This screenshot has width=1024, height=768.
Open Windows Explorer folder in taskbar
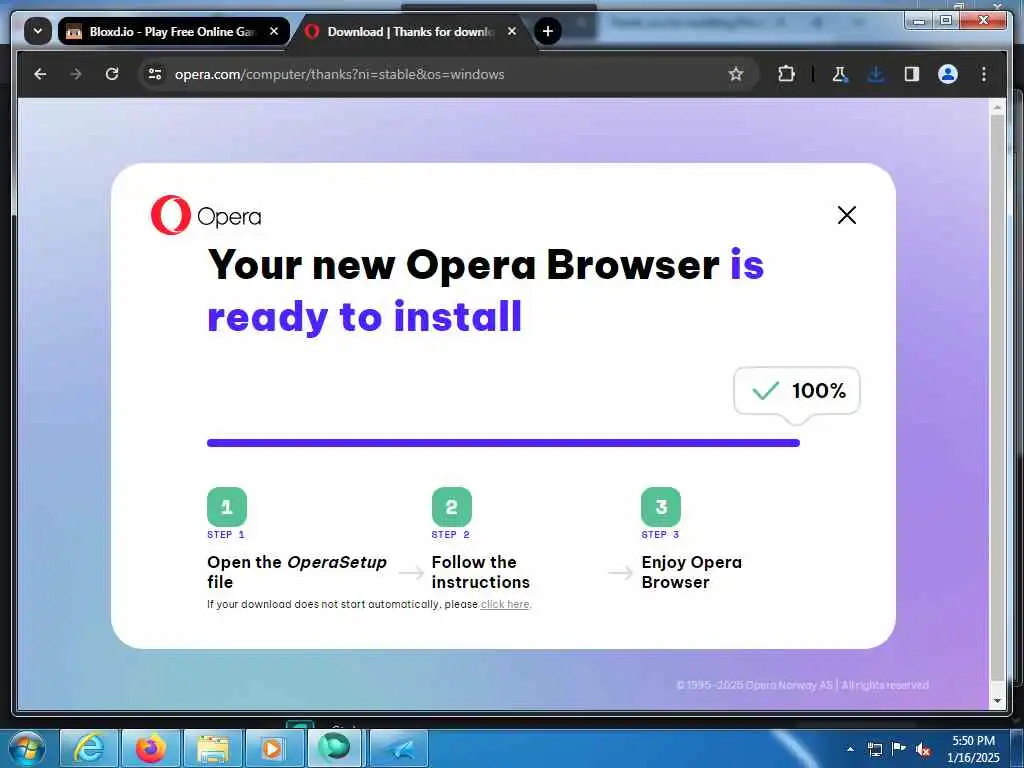point(213,748)
